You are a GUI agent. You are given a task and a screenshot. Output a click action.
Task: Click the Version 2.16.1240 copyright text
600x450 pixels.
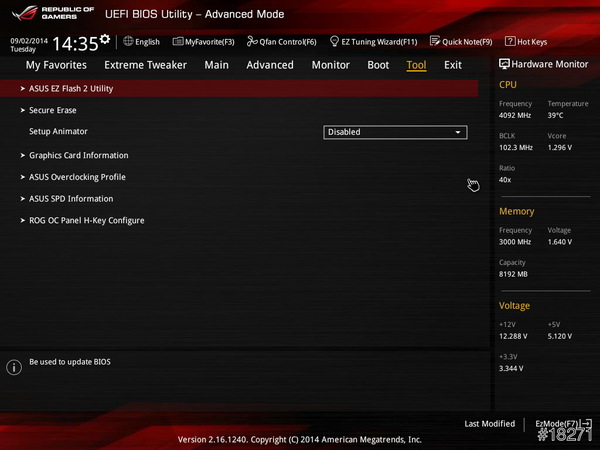click(300, 440)
